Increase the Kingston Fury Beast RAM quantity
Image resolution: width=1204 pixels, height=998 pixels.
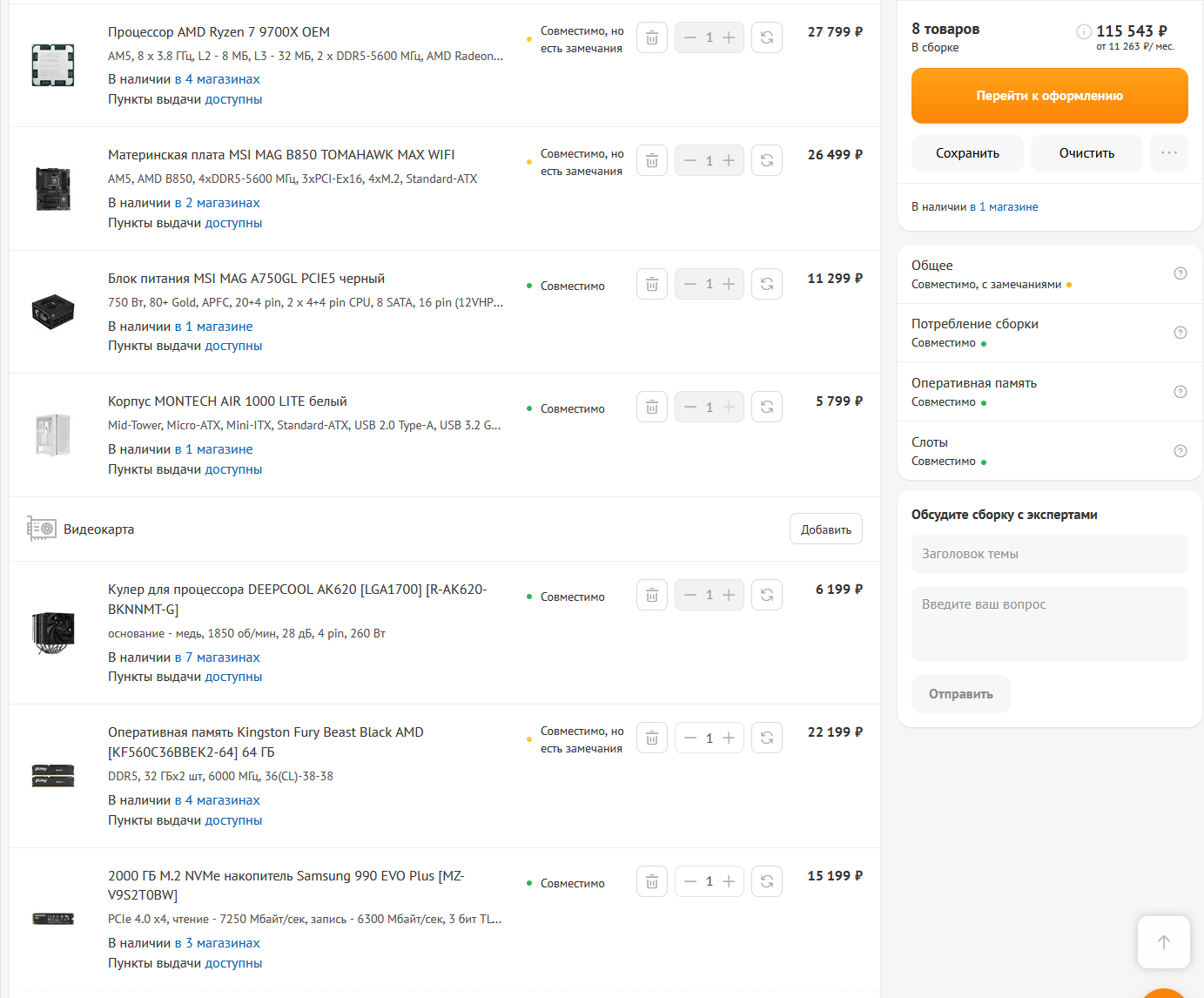729,738
